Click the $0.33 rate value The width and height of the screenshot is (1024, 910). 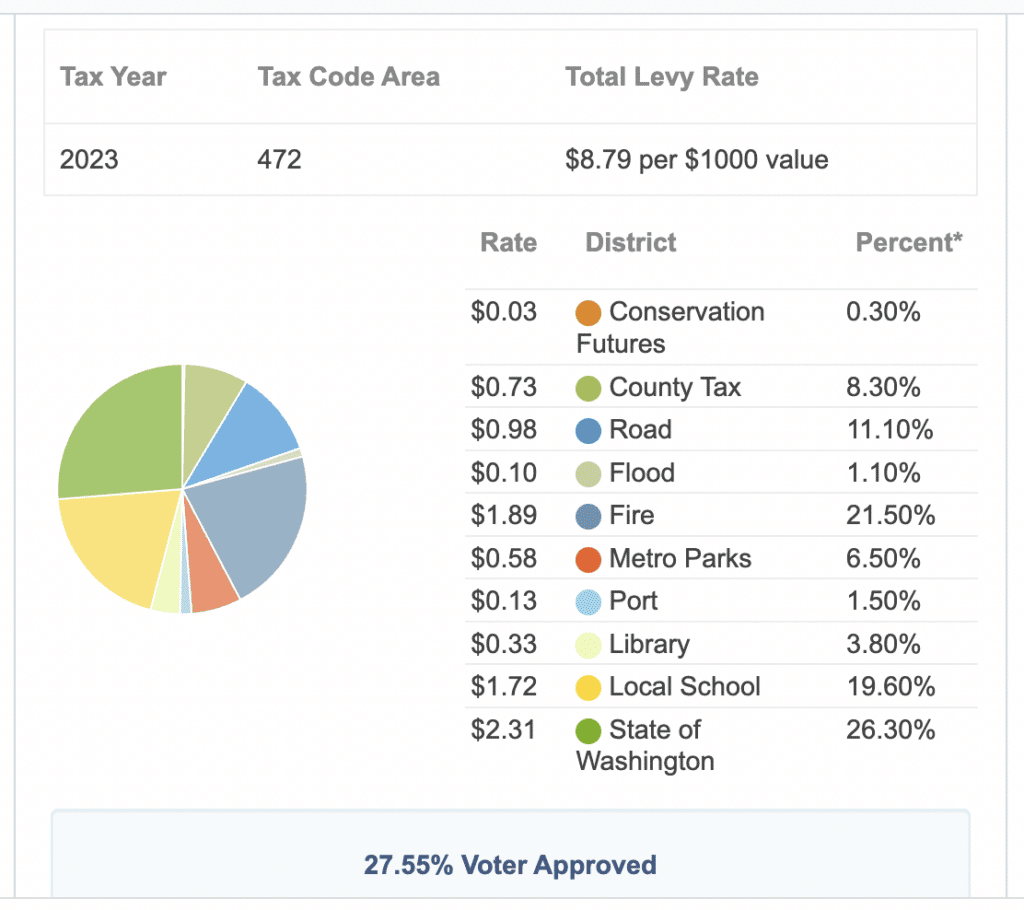(504, 644)
